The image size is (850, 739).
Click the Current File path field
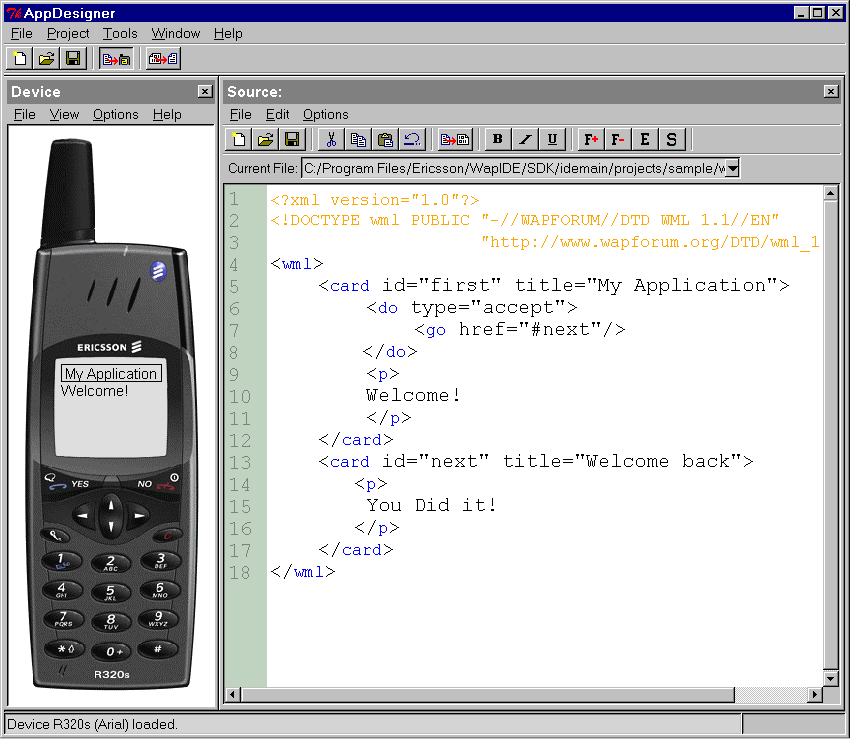coord(513,169)
